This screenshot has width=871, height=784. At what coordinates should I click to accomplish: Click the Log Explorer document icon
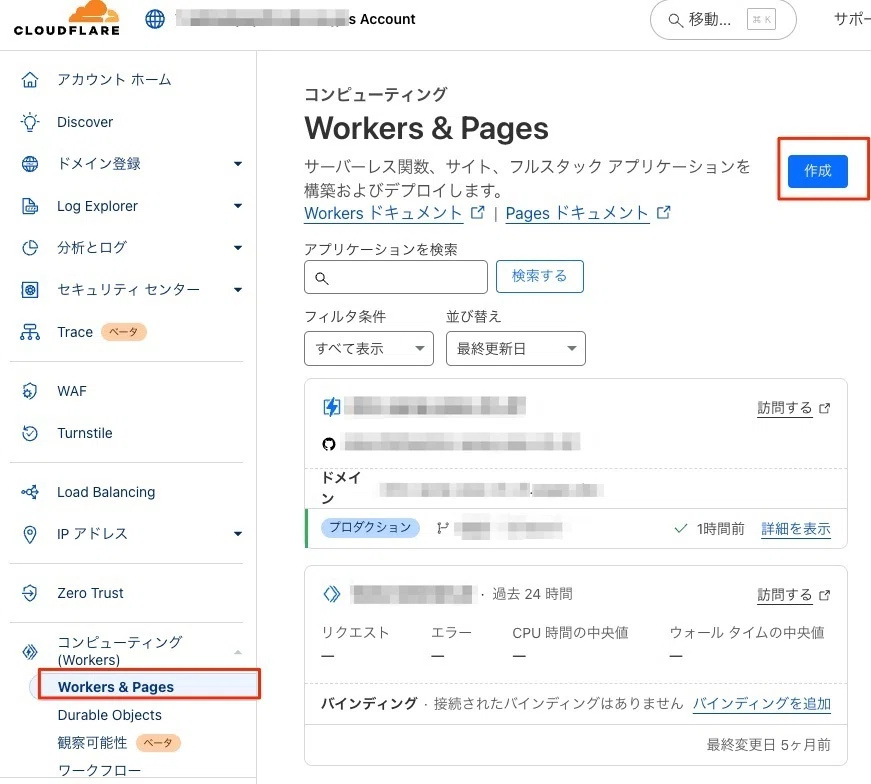click(x=30, y=206)
